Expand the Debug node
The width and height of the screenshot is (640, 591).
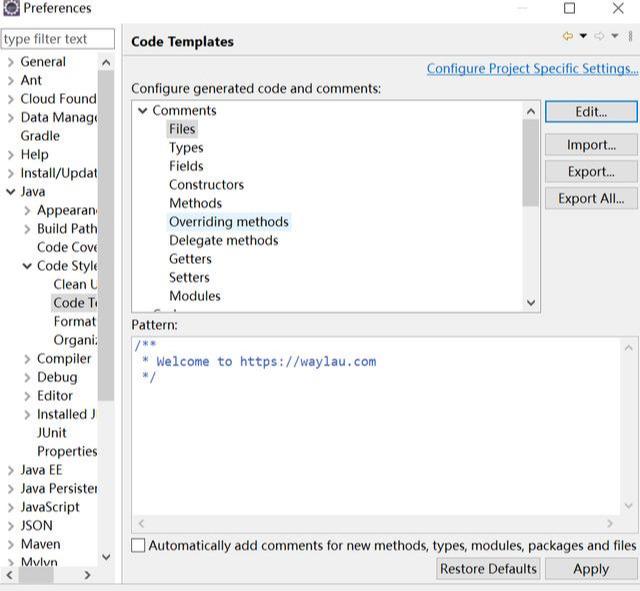coord(27,377)
